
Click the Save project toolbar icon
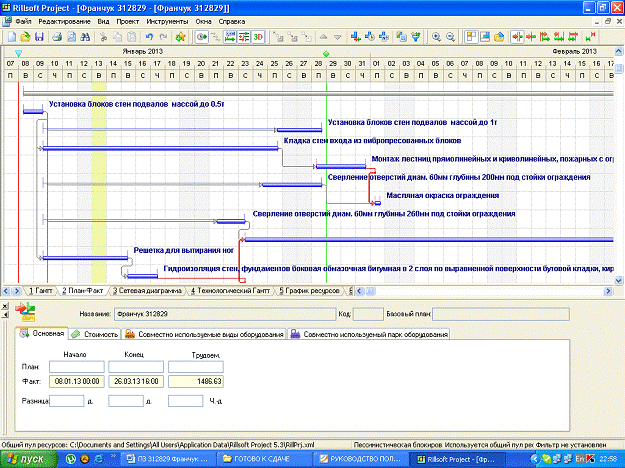40,36
